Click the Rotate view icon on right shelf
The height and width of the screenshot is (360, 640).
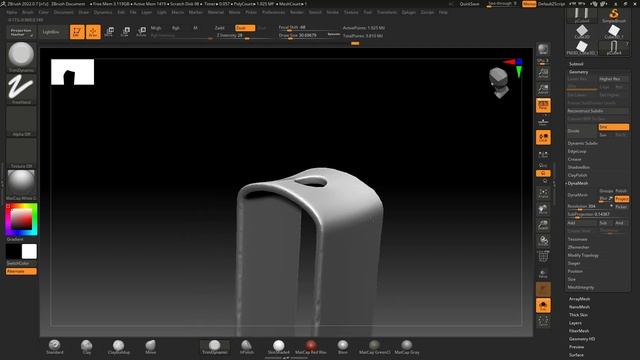(x=543, y=241)
